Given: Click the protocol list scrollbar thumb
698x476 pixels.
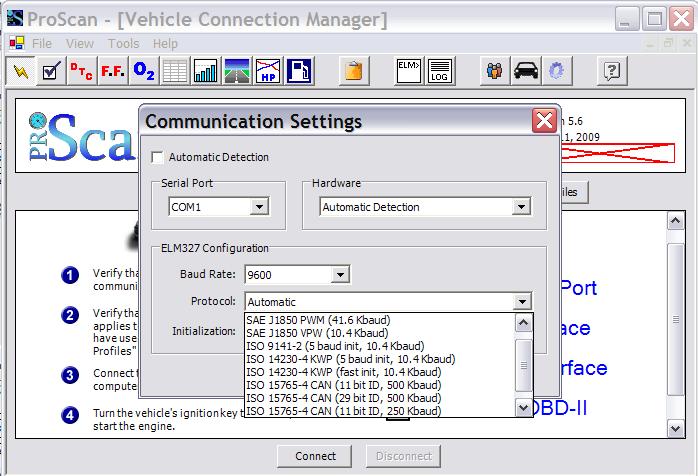Looking at the screenshot, I should tap(524, 365).
